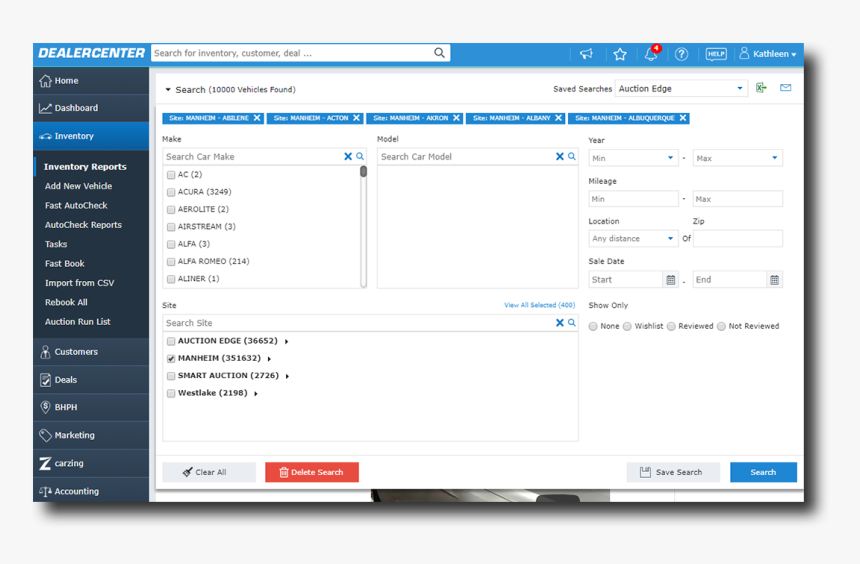Remove the MANHEIM - ABILENE site tag
The width and height of the screenshot is (860, 564).
[x=257, y=118]
